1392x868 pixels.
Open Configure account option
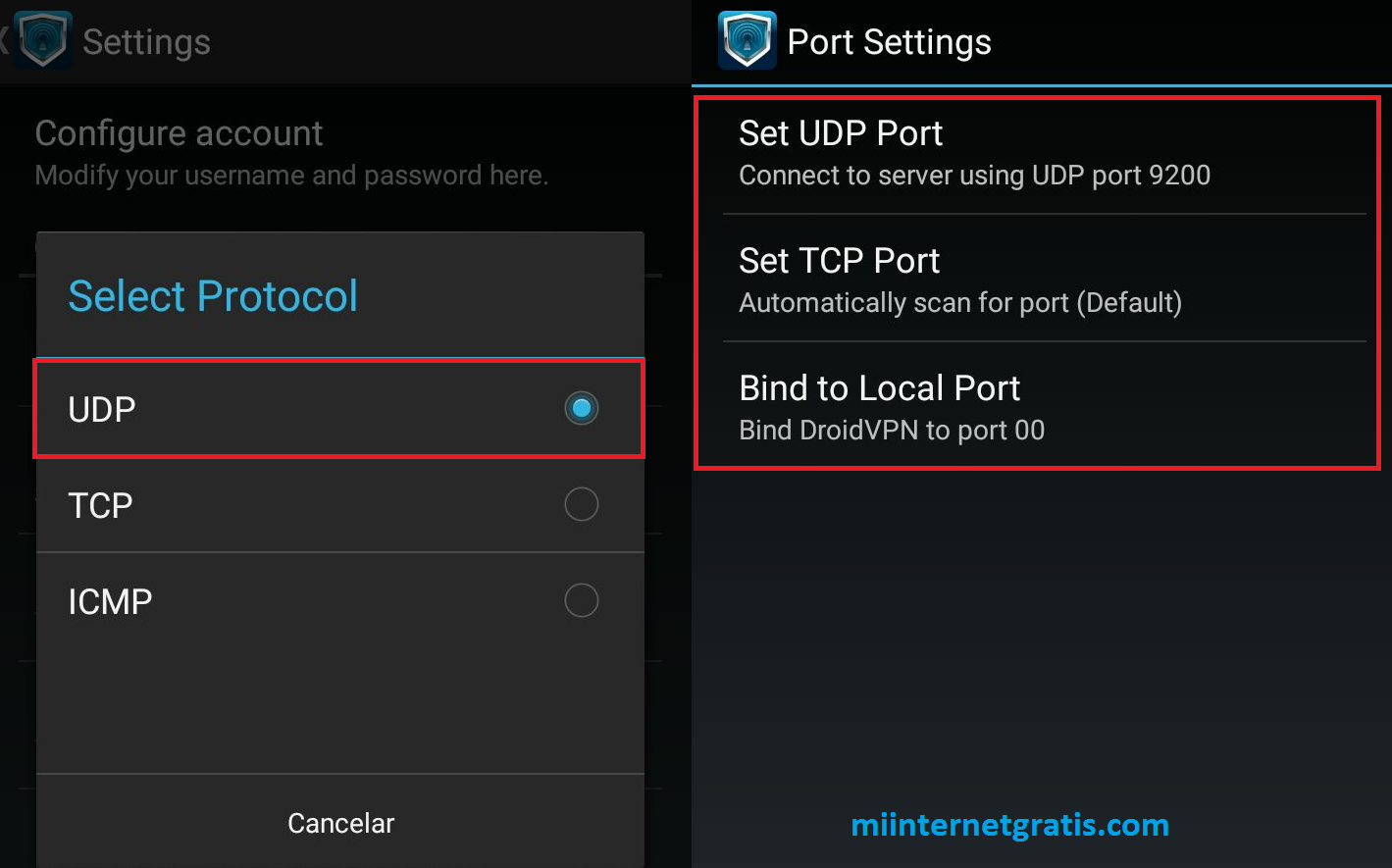291,153
